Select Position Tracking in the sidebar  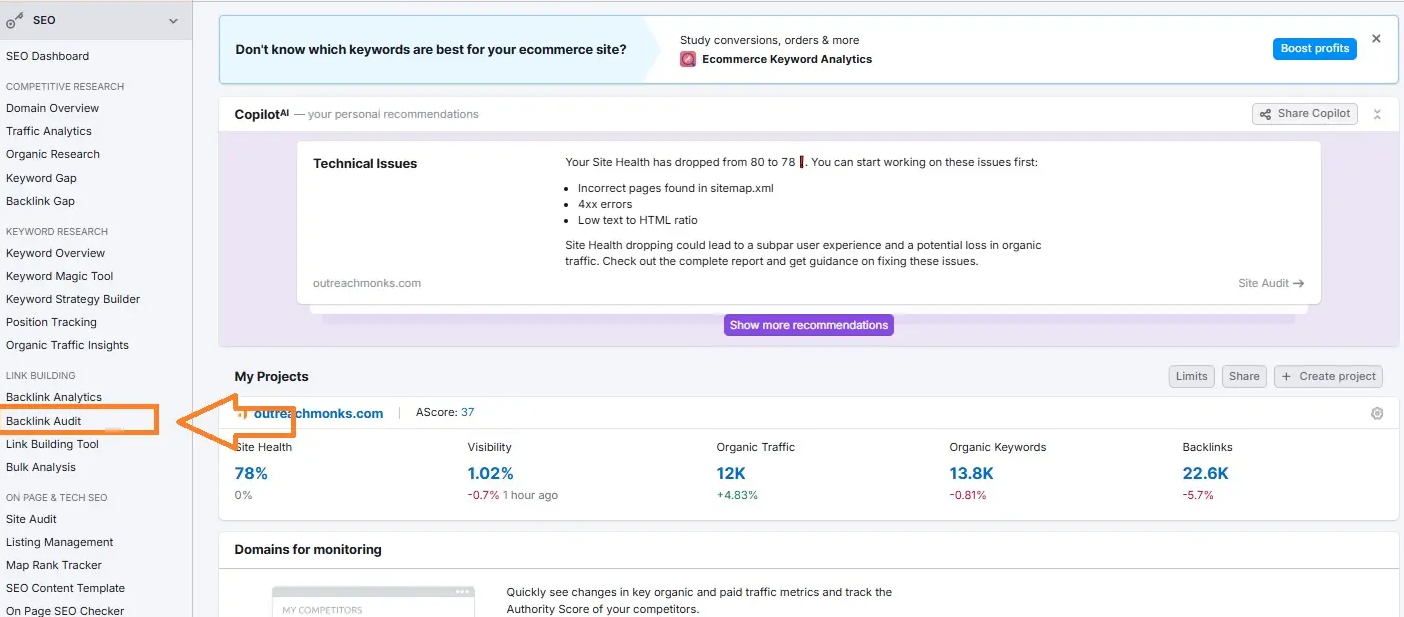pos(51,322)
